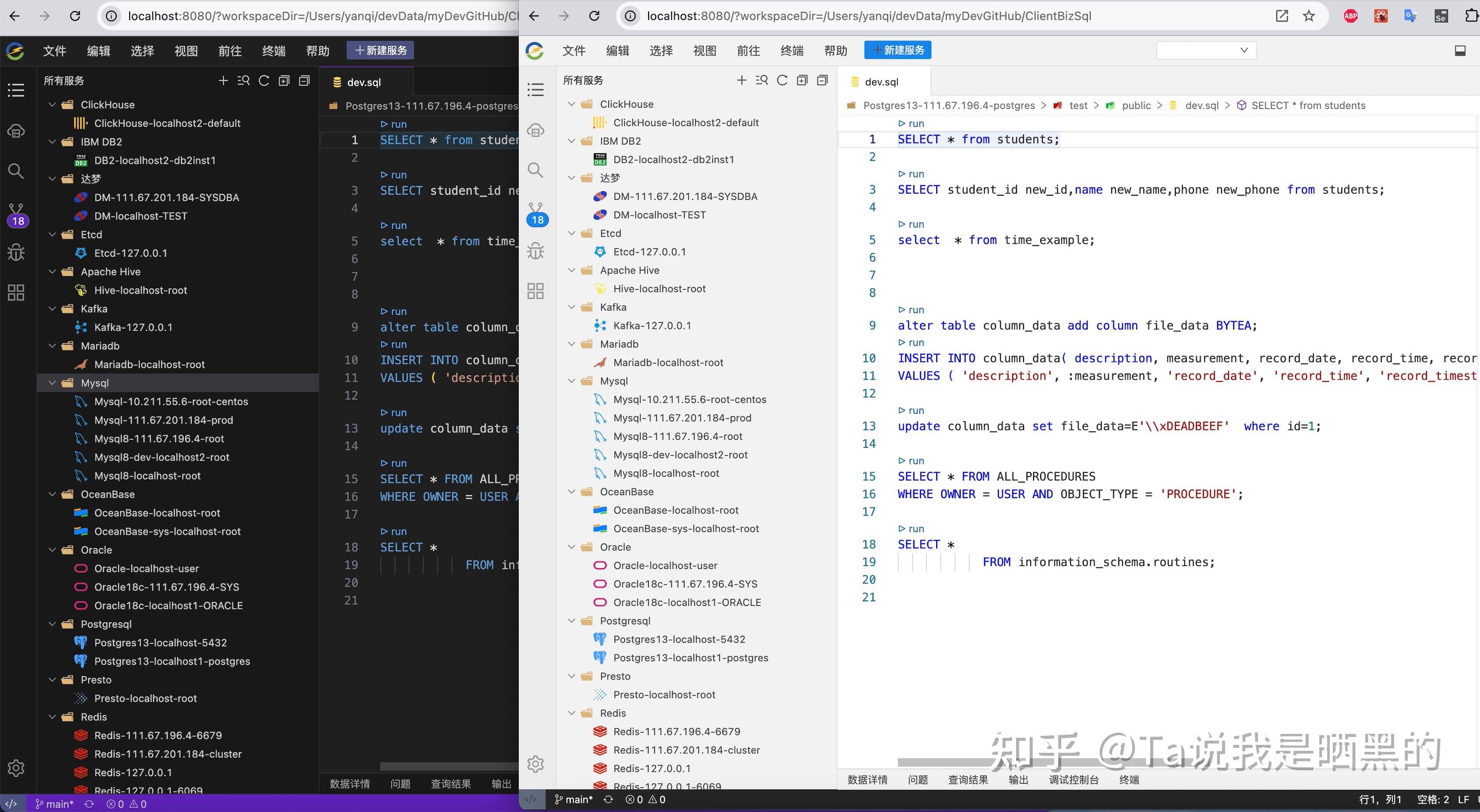Select Oracle18c-localhost1-ORACLE in light tree

[x=686, y=602]
